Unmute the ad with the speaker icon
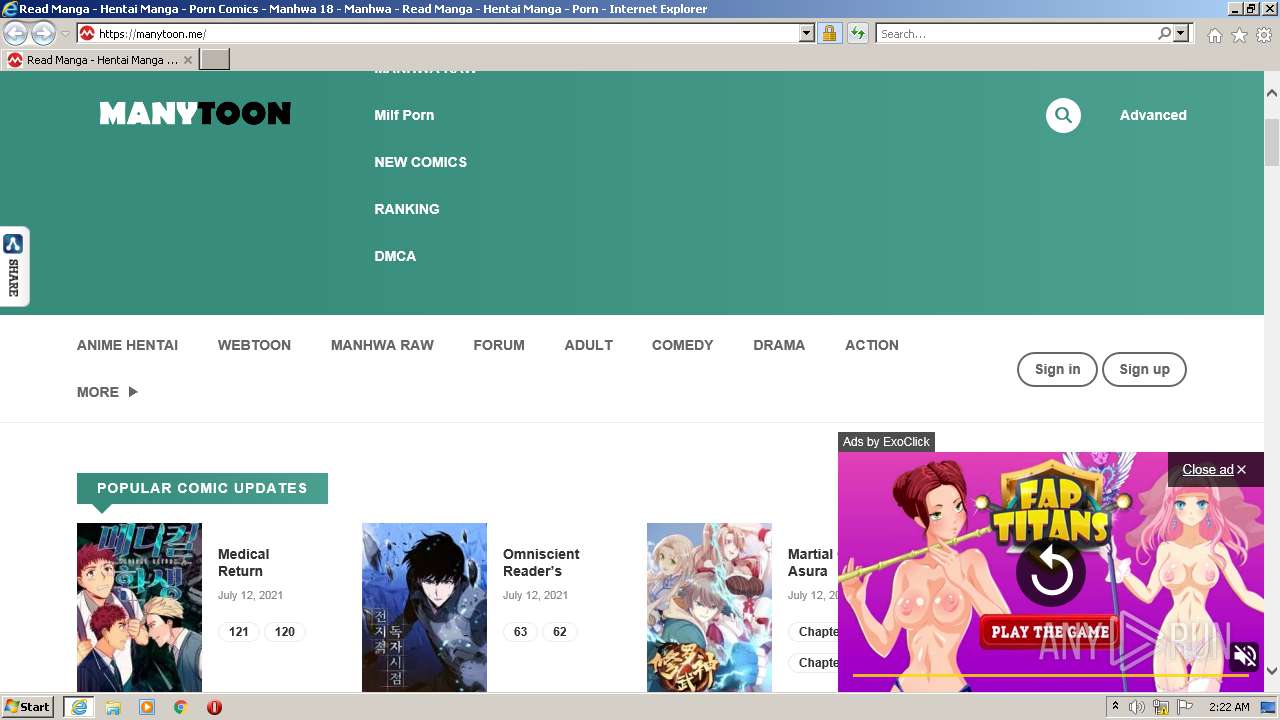Image resolution: width=1280 pixels, height=720 pixels. coord(1245,656)
